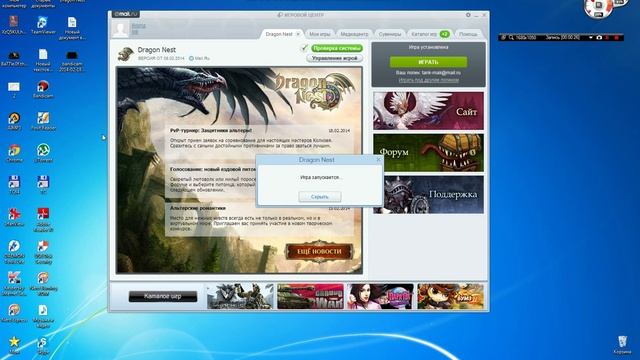The width and height of the screenshot is (640, 360).
Task: Click the Скрыть button in dialog
Action: (x=320, y=197)
